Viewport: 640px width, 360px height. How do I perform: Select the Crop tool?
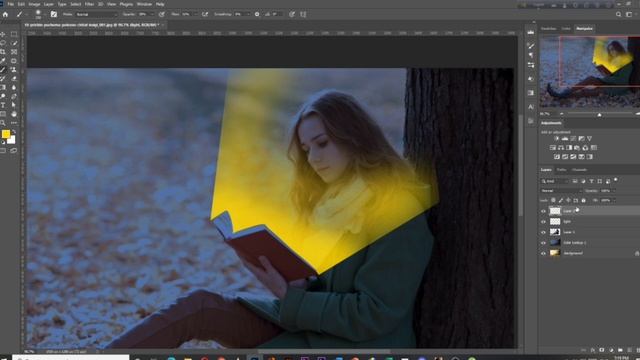tap(3, 52)
